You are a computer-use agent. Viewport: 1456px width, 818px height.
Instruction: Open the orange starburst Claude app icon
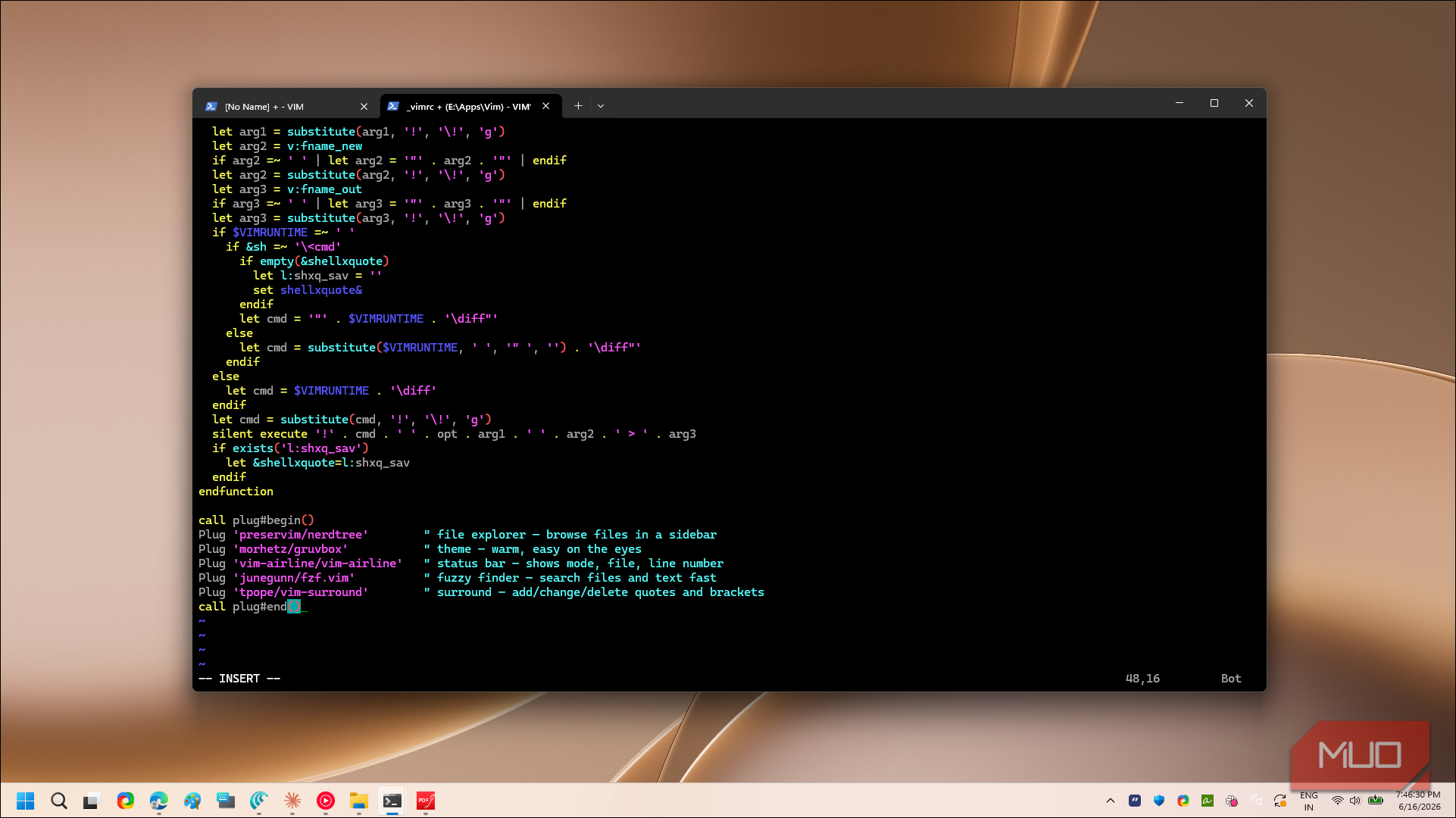coord(292,801)
